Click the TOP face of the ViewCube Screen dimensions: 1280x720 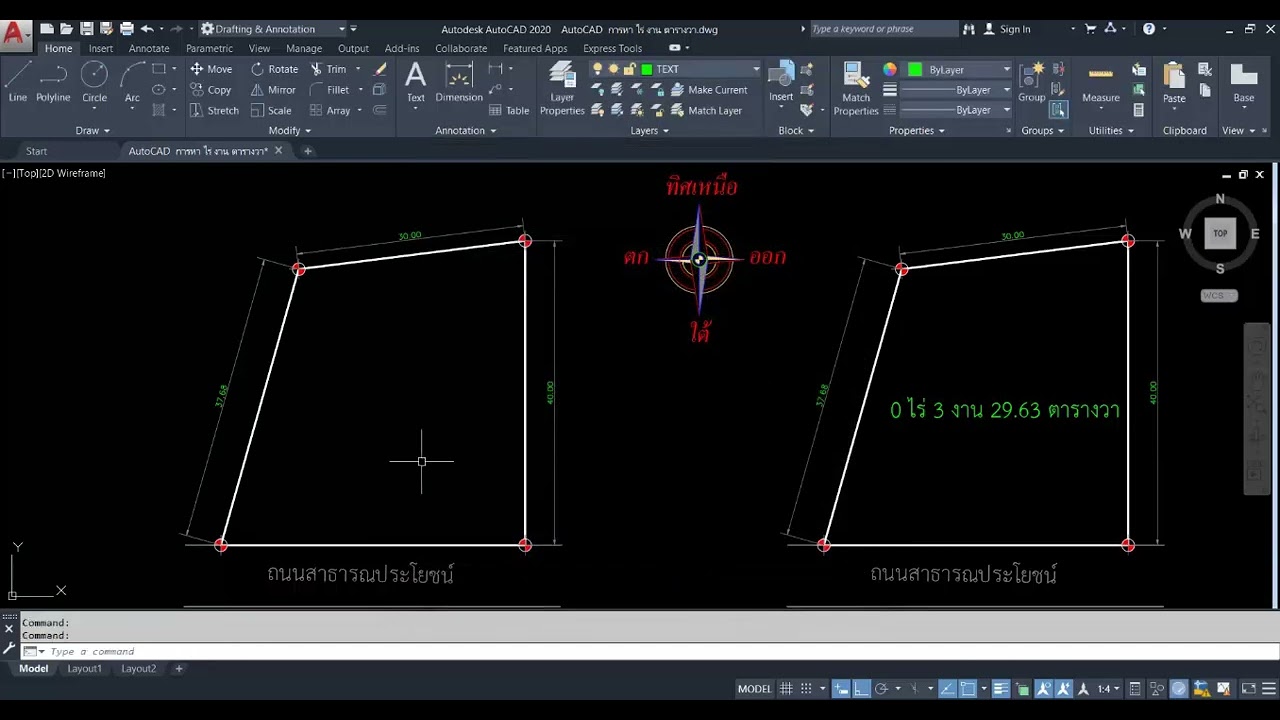(1220, 233)
